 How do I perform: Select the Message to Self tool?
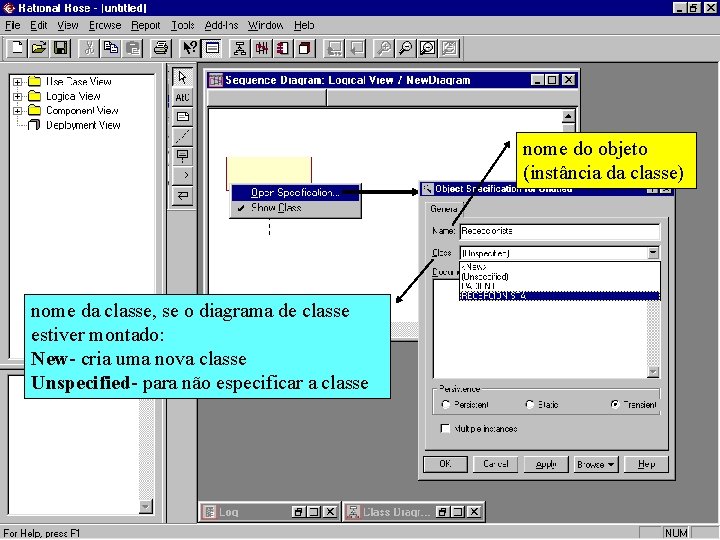182,196
